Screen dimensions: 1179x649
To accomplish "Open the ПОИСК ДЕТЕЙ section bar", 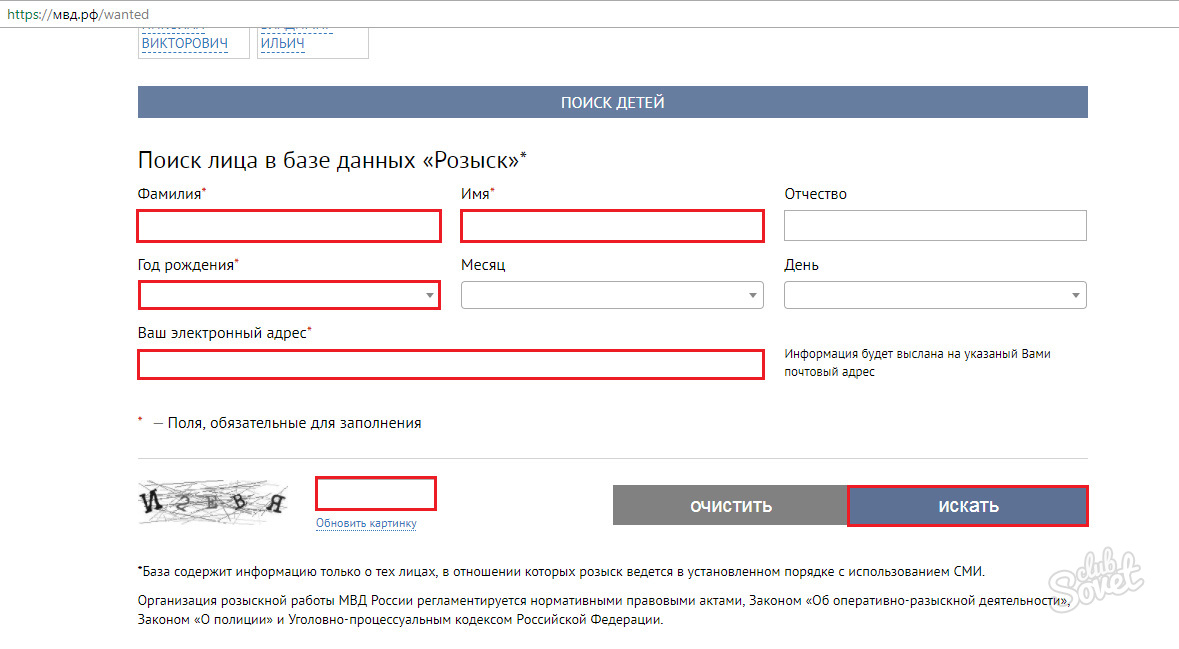I will point(612,102).
